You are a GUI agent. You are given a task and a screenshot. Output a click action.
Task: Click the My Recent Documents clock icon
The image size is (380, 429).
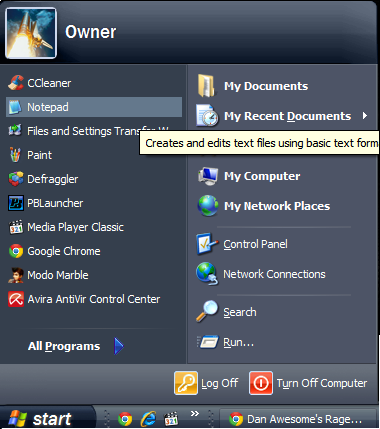click(207, 115)
